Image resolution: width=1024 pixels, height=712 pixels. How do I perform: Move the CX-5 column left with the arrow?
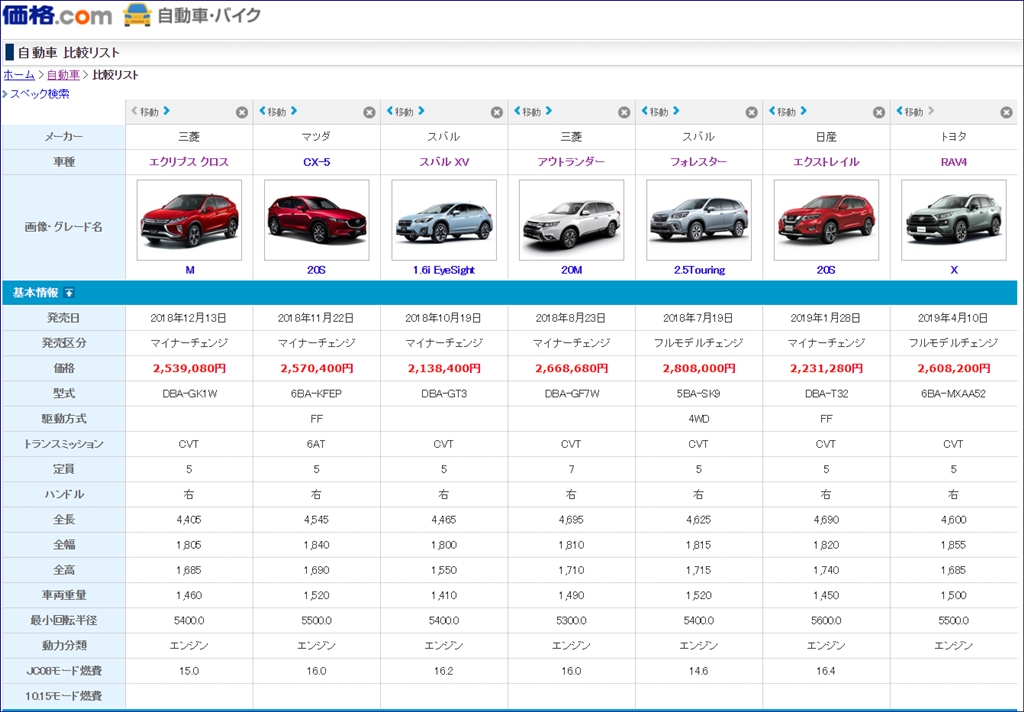tap(263, 111)
